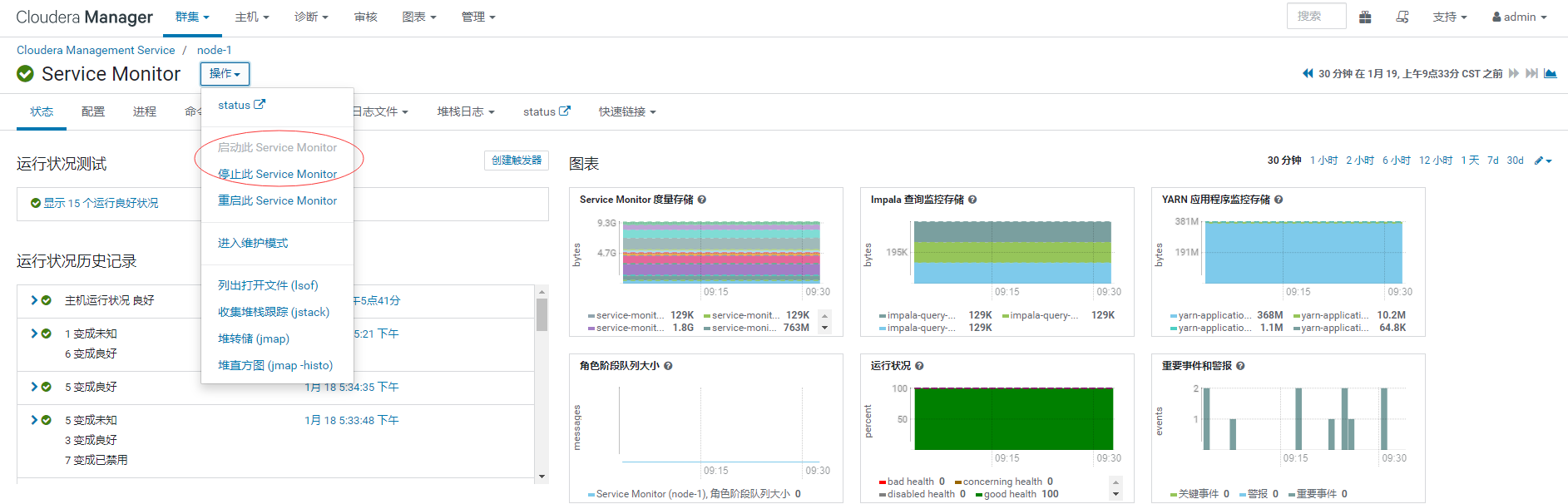The image size is (1568, 504).
Task: Expand the 主机运行状况 良好 history row
Action: [34, 300]
